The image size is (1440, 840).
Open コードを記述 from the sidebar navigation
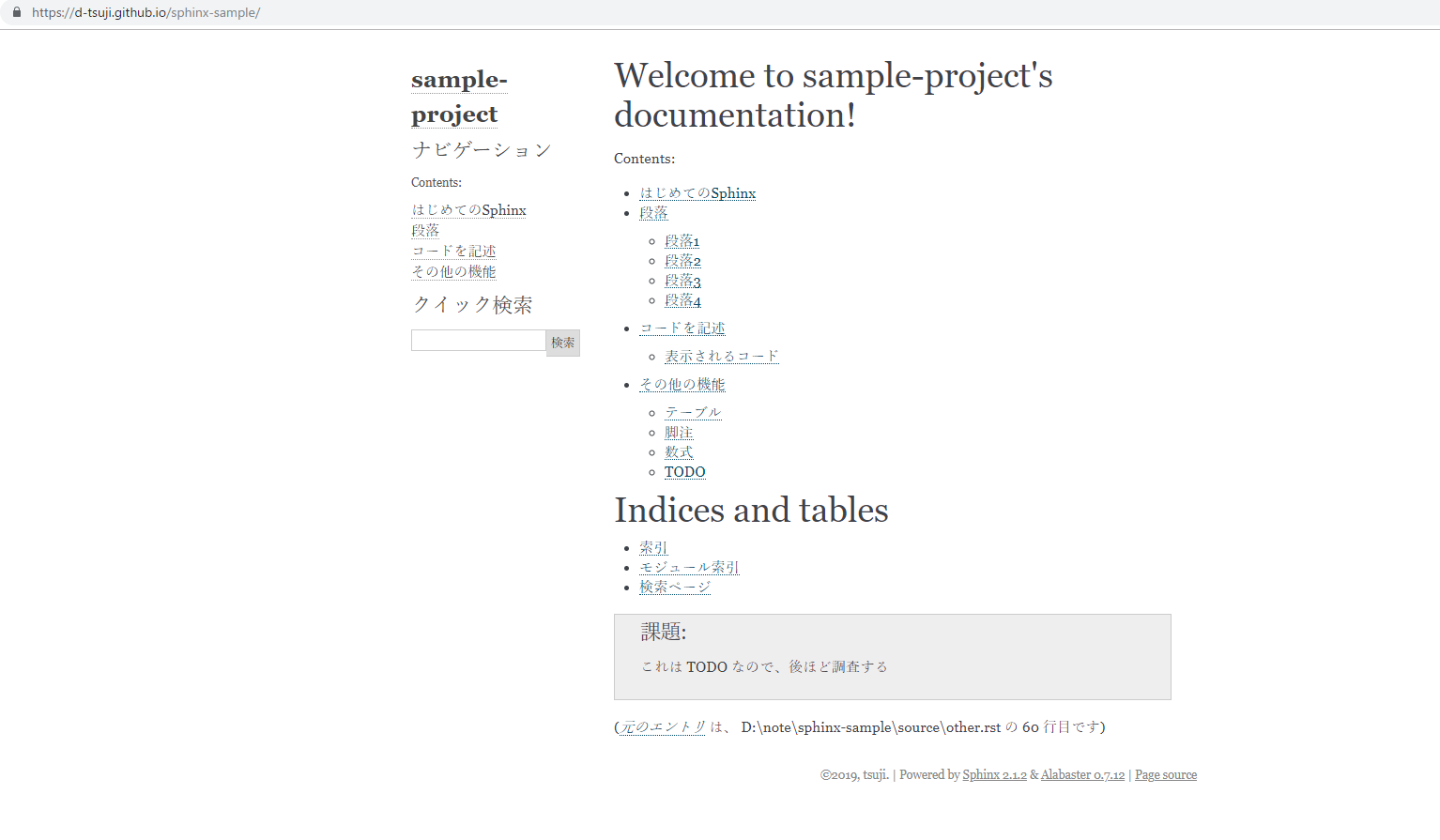[x=453, y=251]
